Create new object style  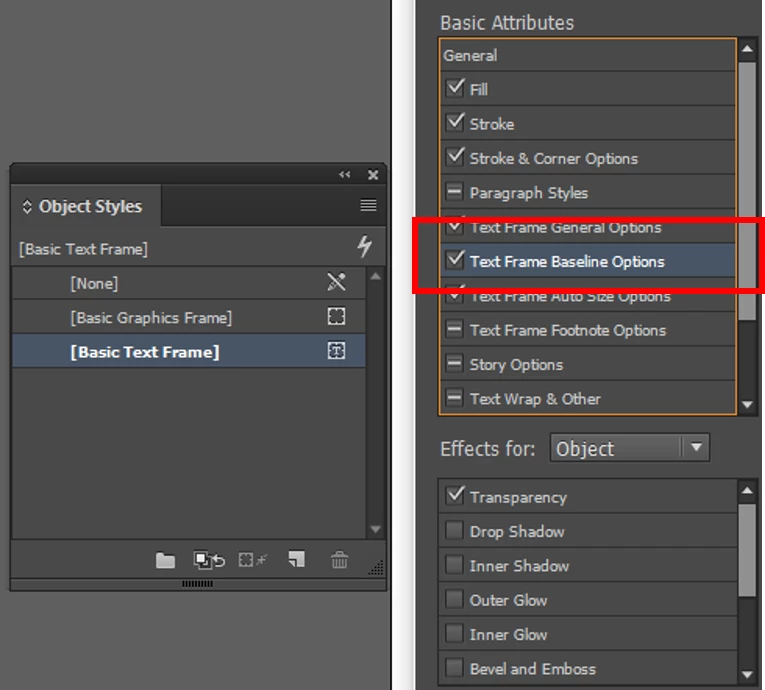tap(296, 559)
